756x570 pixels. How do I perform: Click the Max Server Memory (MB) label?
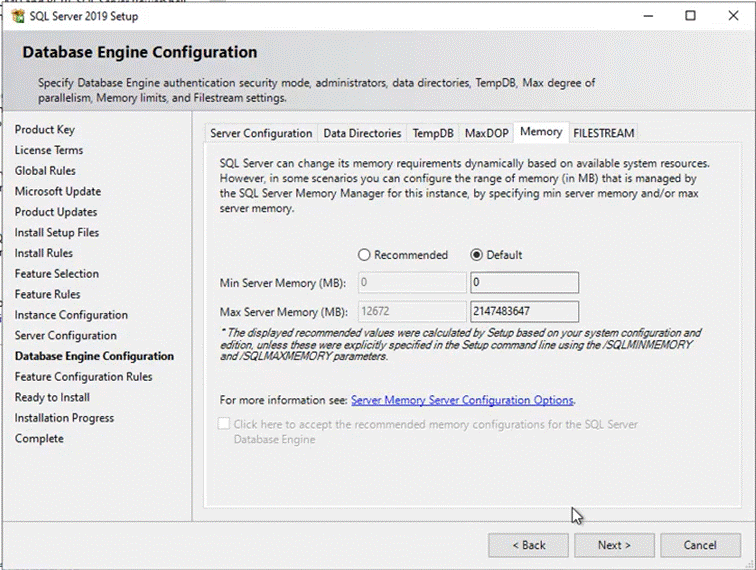pyautogui.click(x=284, y=312)
